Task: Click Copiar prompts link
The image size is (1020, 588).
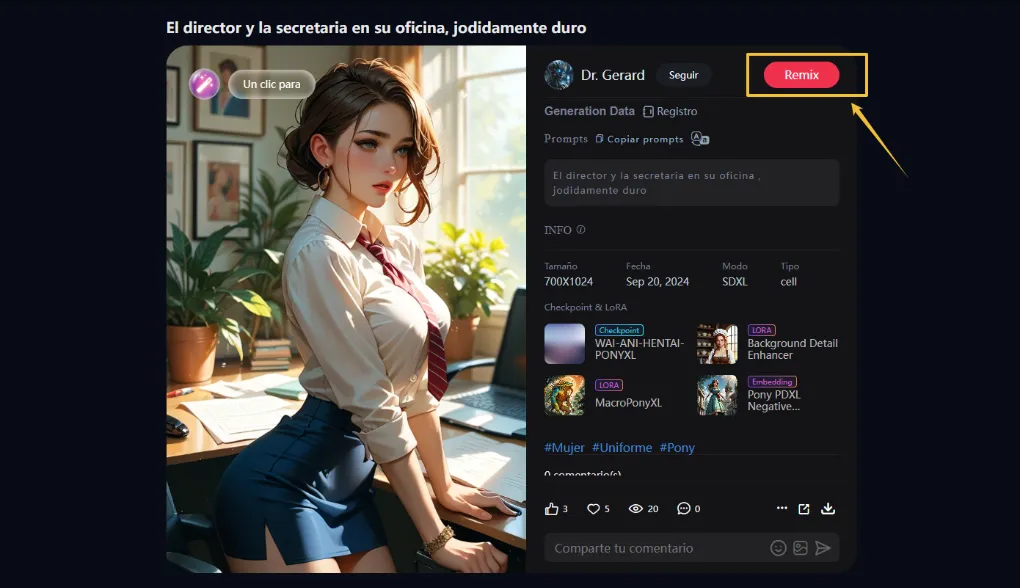Action: [639, 139]
